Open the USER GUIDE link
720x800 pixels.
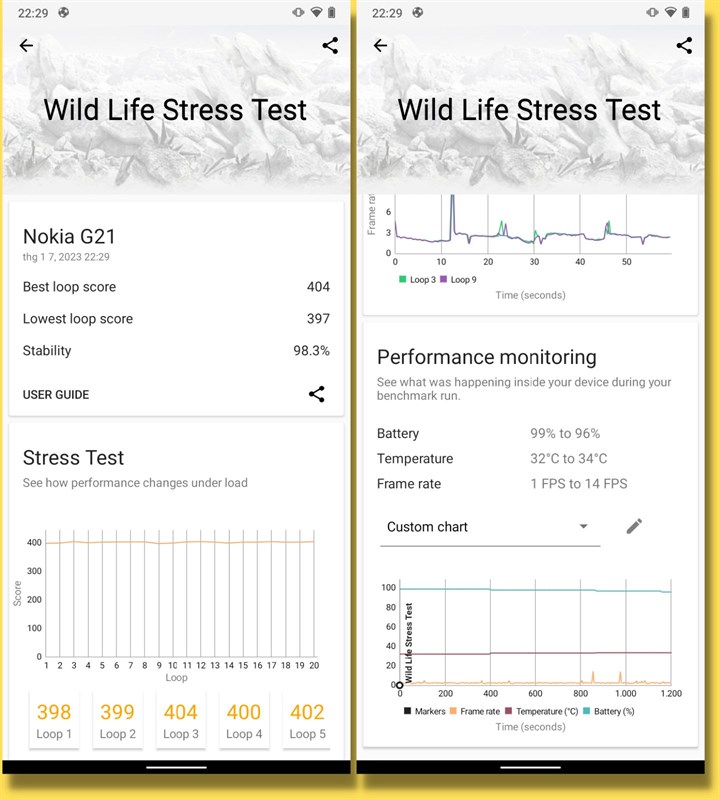56,395
